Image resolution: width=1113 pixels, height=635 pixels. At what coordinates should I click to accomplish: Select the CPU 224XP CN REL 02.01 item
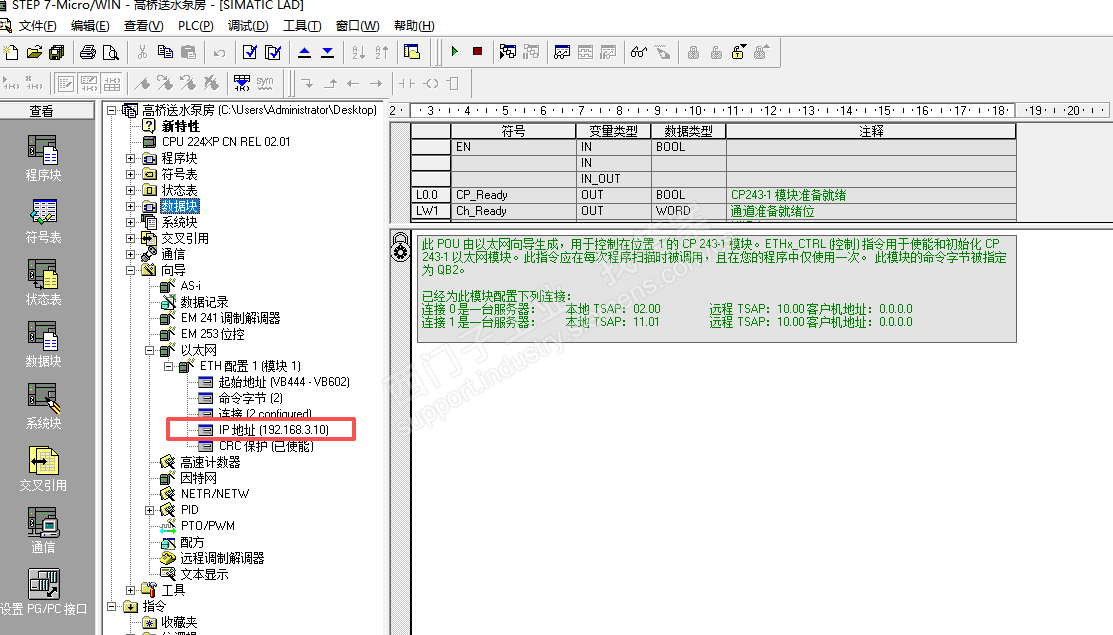coord(226,142)
